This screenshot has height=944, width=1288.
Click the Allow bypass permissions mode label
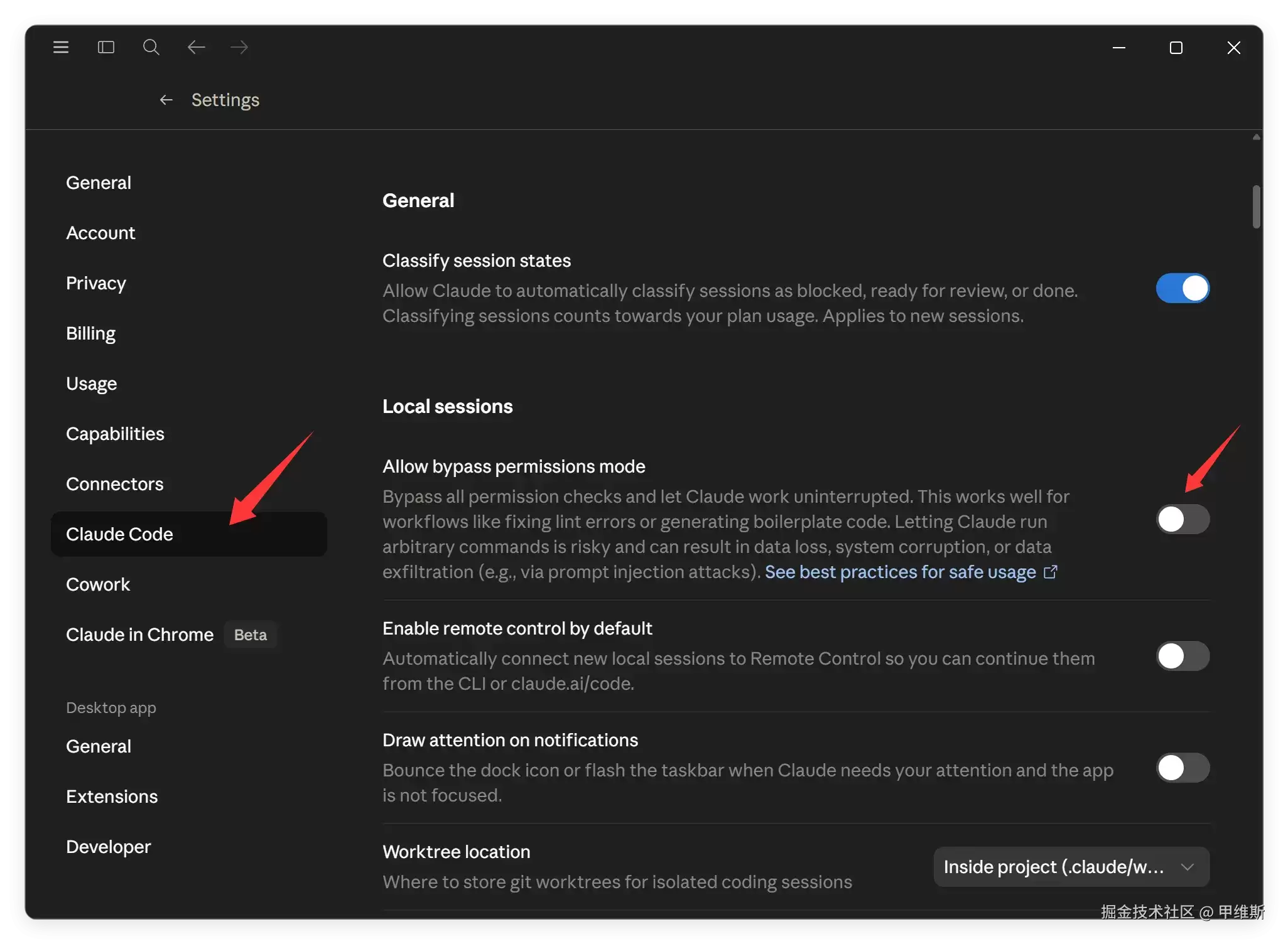514,466
